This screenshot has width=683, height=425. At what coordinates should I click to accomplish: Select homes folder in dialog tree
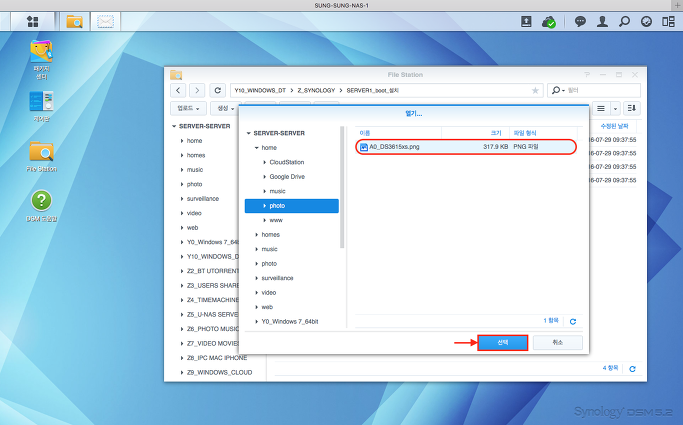pos(270,235)
